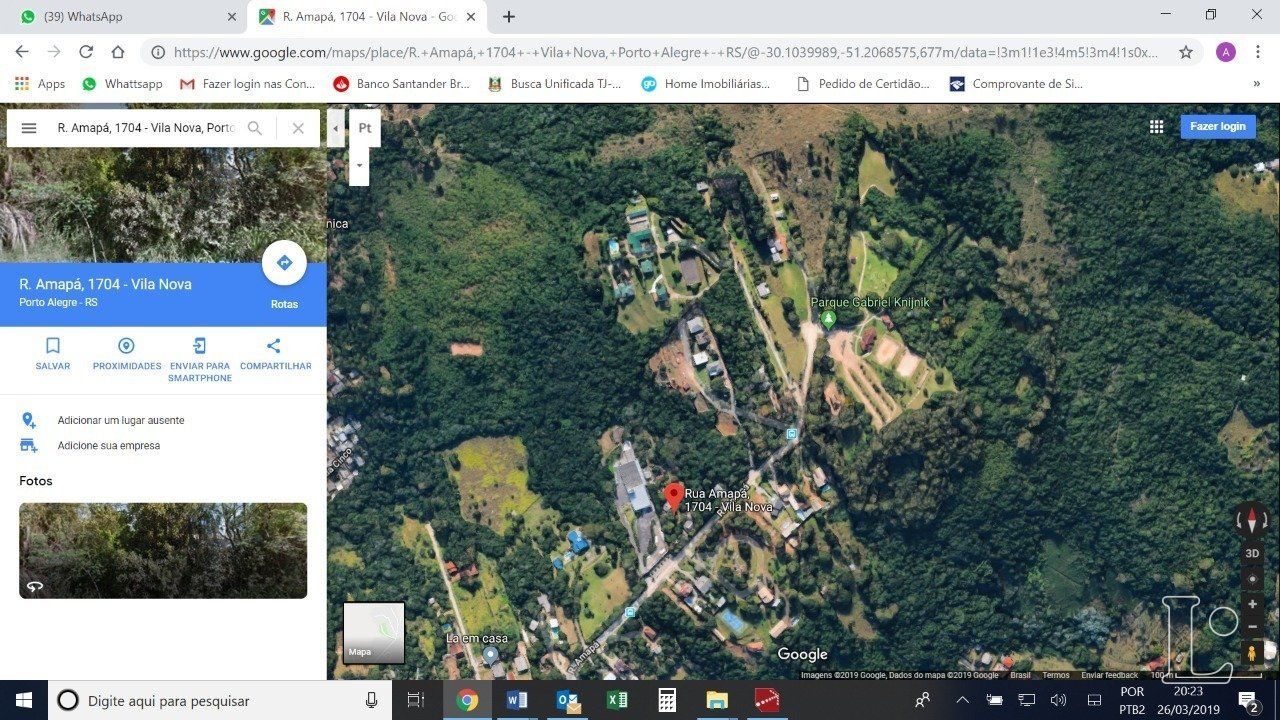Select Adicionar um lugar ausente

coord(120,420)
